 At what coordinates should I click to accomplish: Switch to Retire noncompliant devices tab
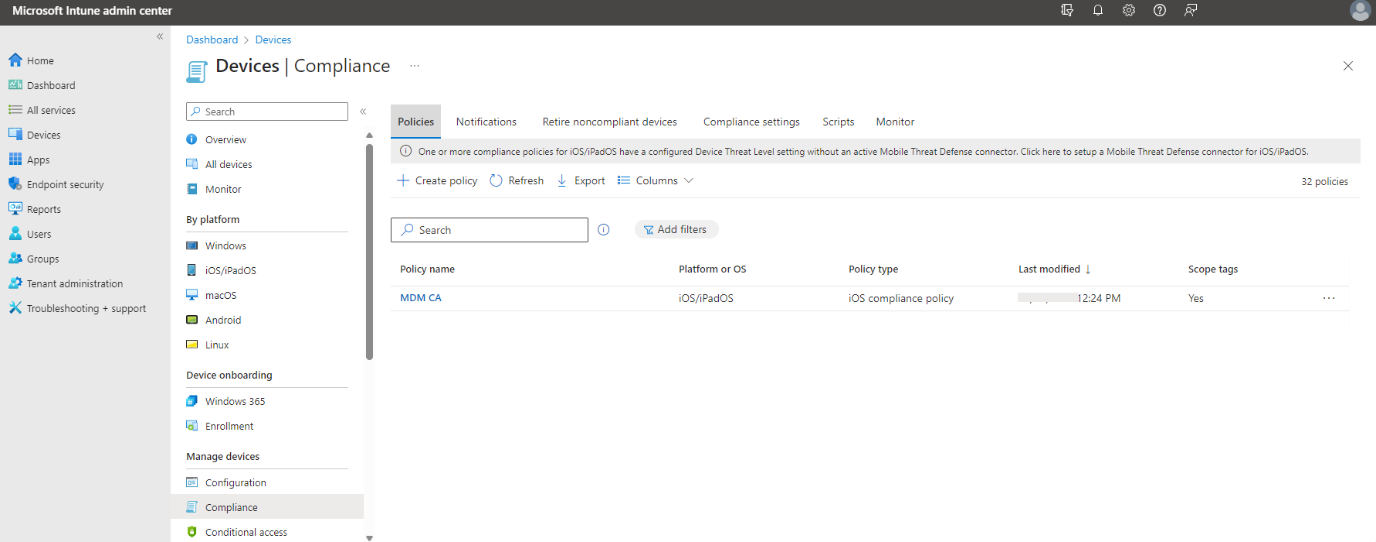(610, 122)
